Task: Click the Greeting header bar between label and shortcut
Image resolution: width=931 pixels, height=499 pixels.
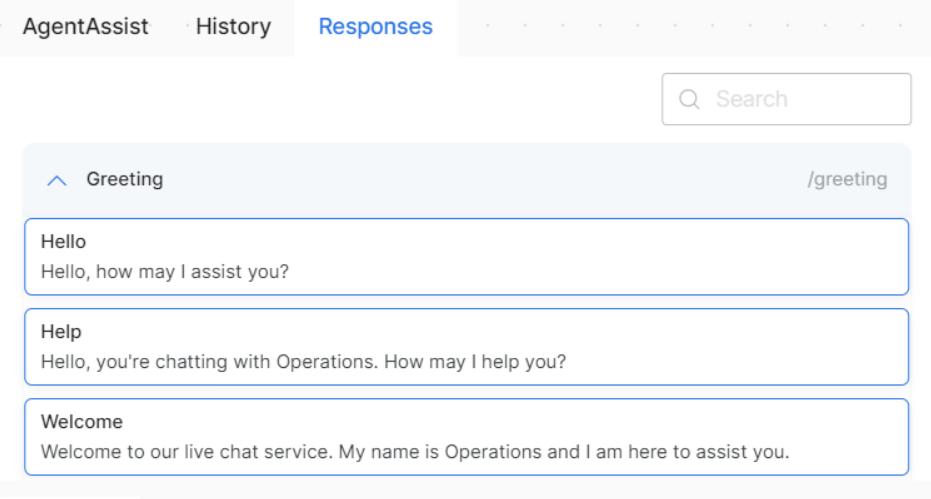Action: point(480,180)
